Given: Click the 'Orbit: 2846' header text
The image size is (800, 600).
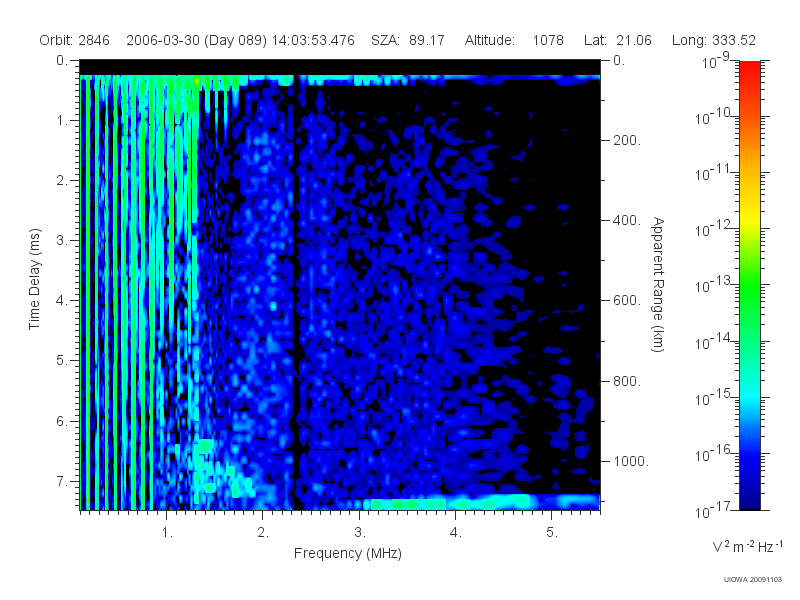Looking at the screenshot, I should pos(74,40).
